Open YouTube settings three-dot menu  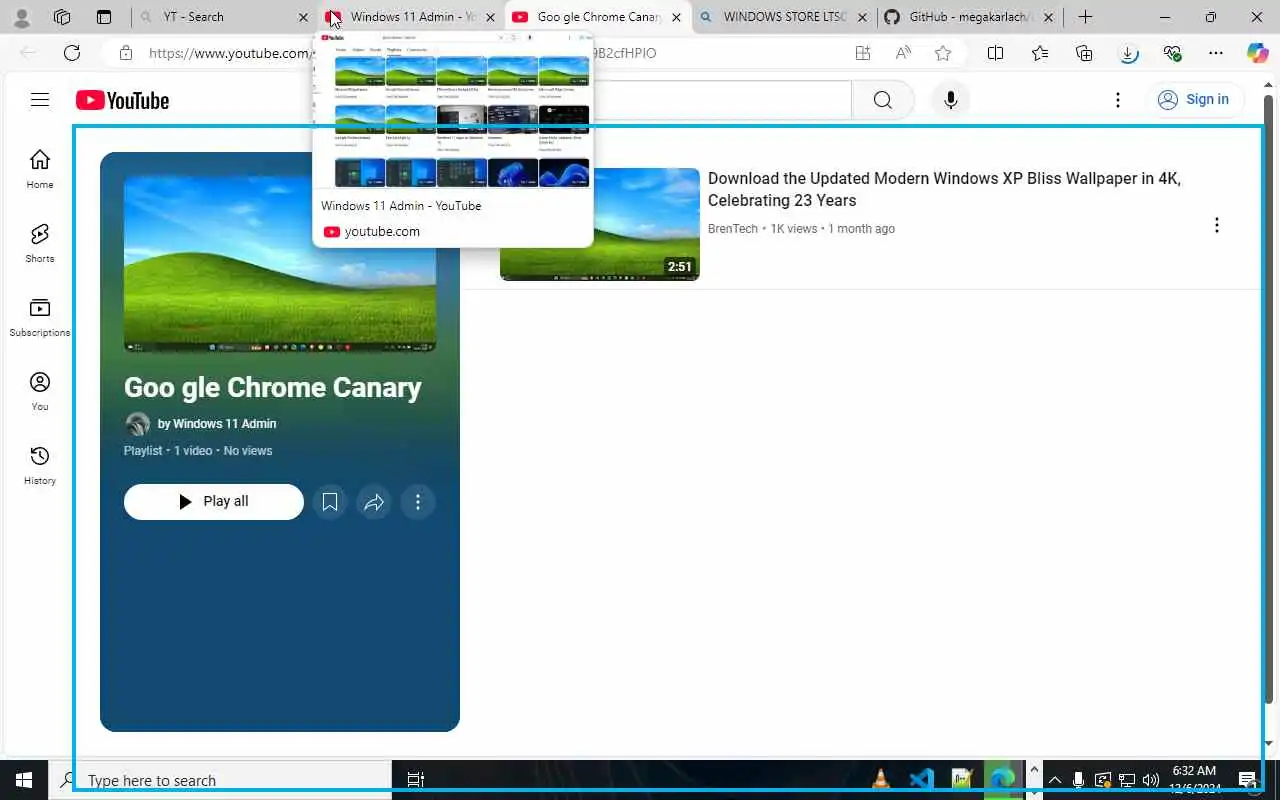[1118, 100]
